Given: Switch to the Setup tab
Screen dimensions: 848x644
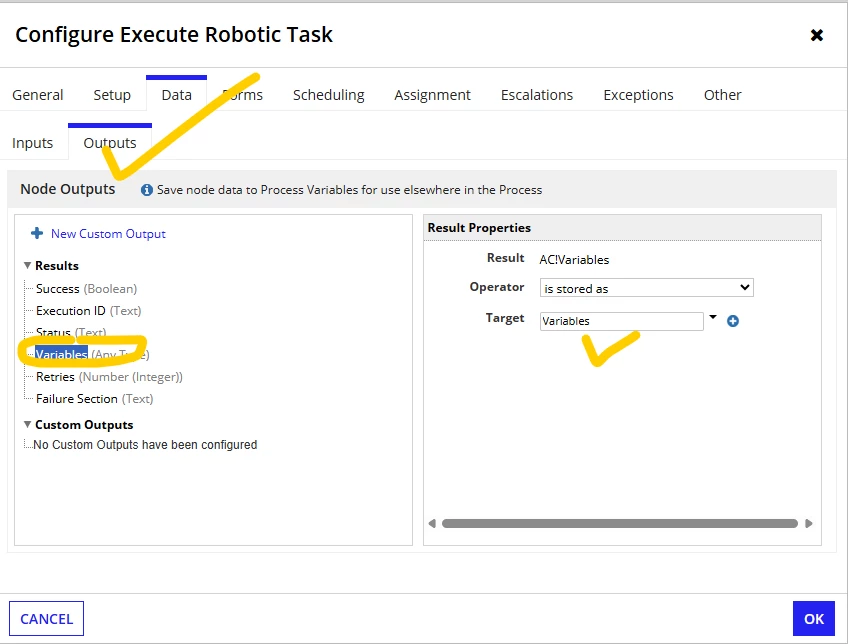Looking at the screenshot, I should (112, 95).
